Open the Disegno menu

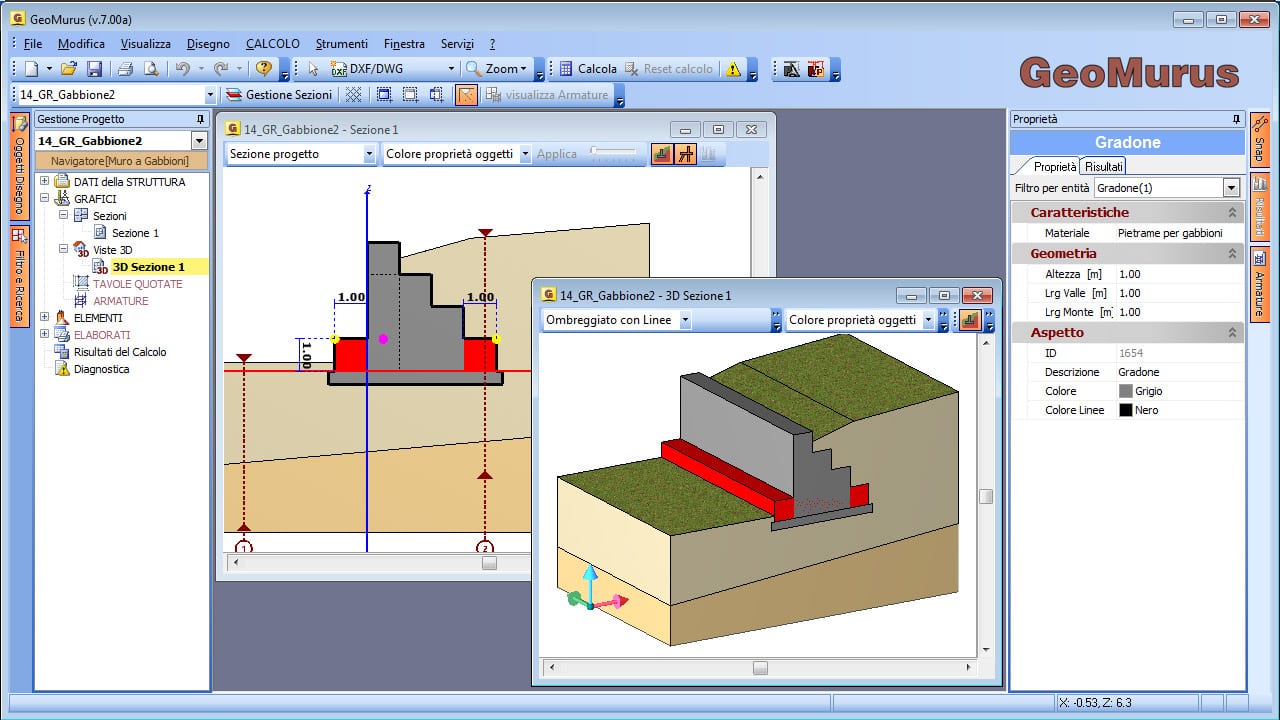point(208,44)
